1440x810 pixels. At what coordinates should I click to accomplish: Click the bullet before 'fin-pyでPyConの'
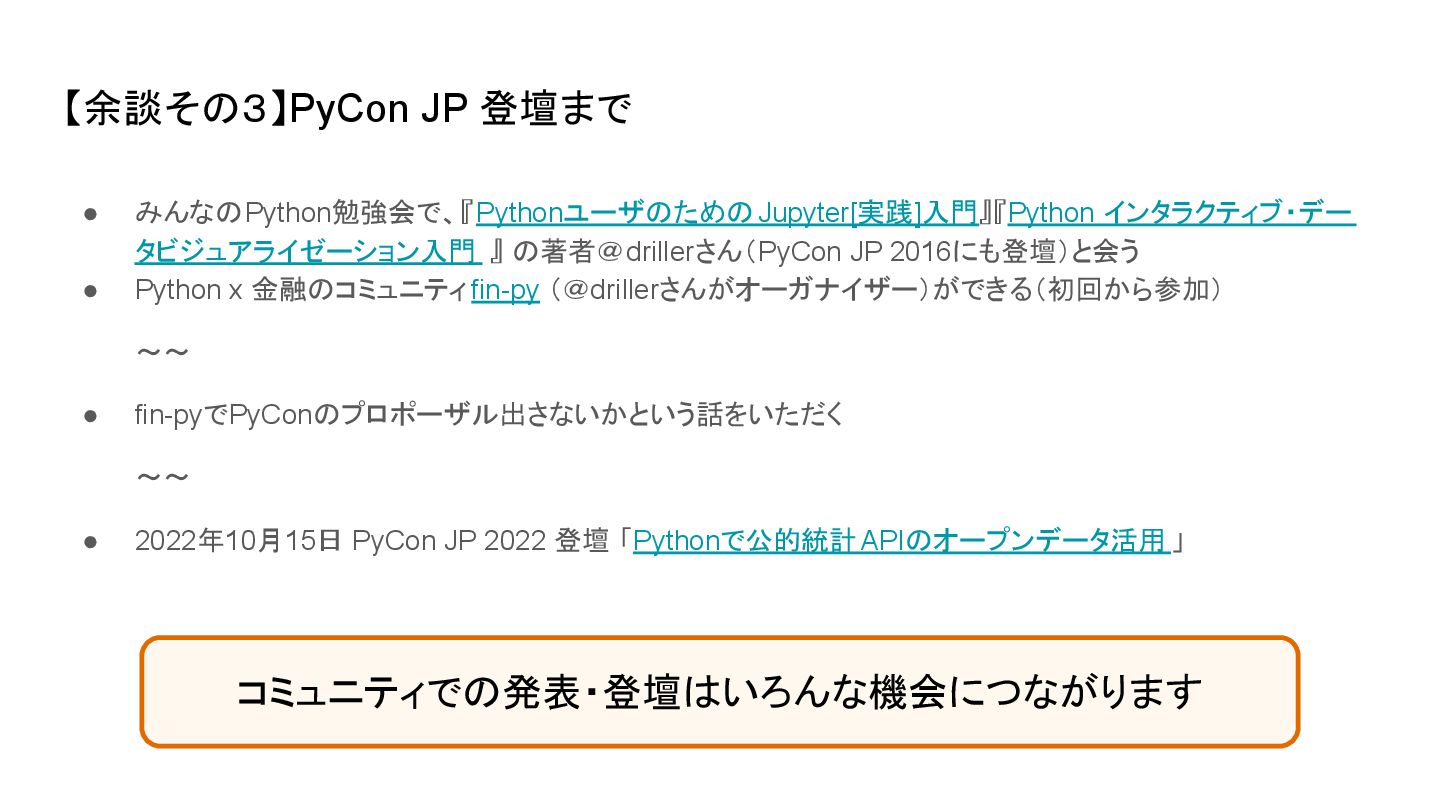coord(90,415)
